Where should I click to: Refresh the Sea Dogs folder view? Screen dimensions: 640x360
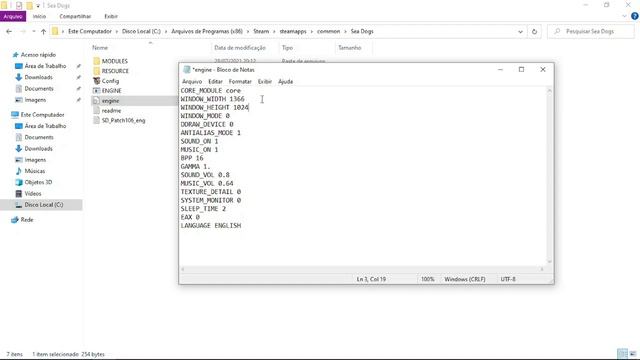534,31
